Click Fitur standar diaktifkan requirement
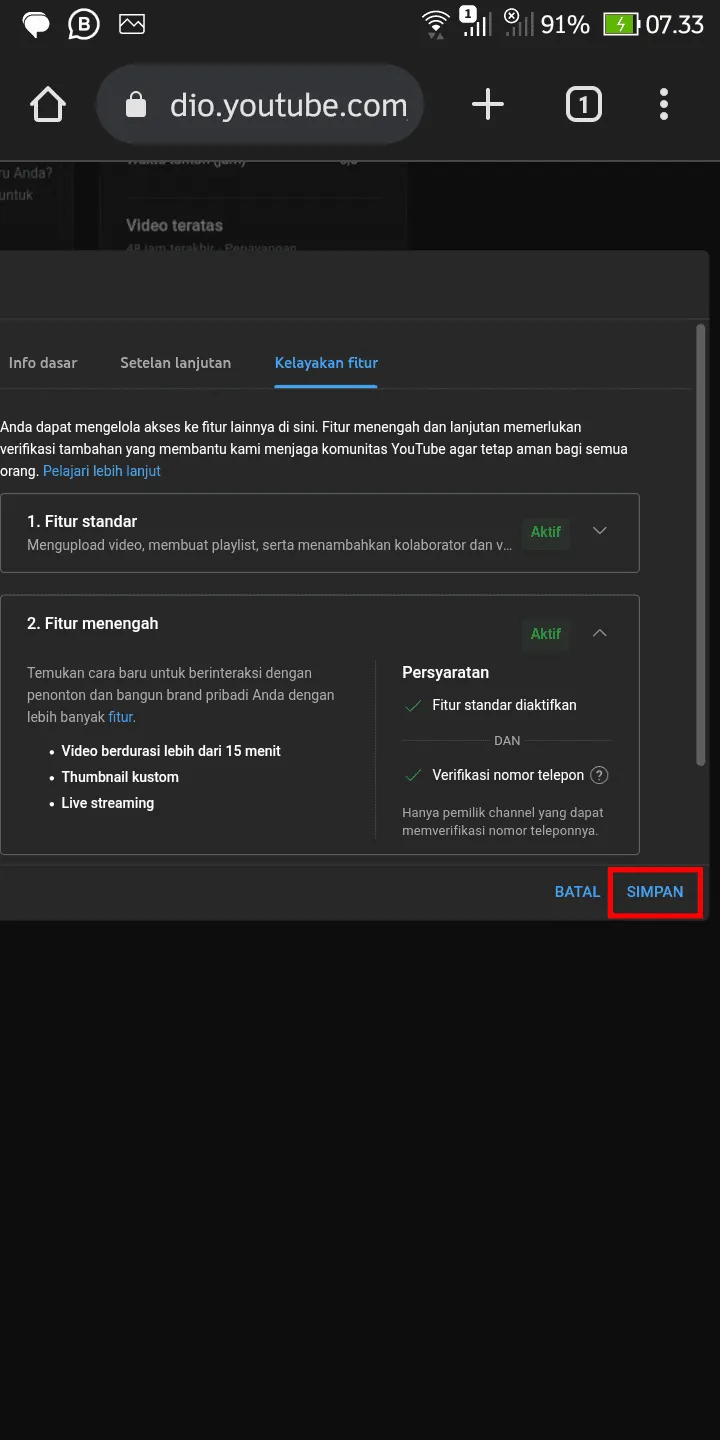720x1440 pixels. tap(504, 705)
